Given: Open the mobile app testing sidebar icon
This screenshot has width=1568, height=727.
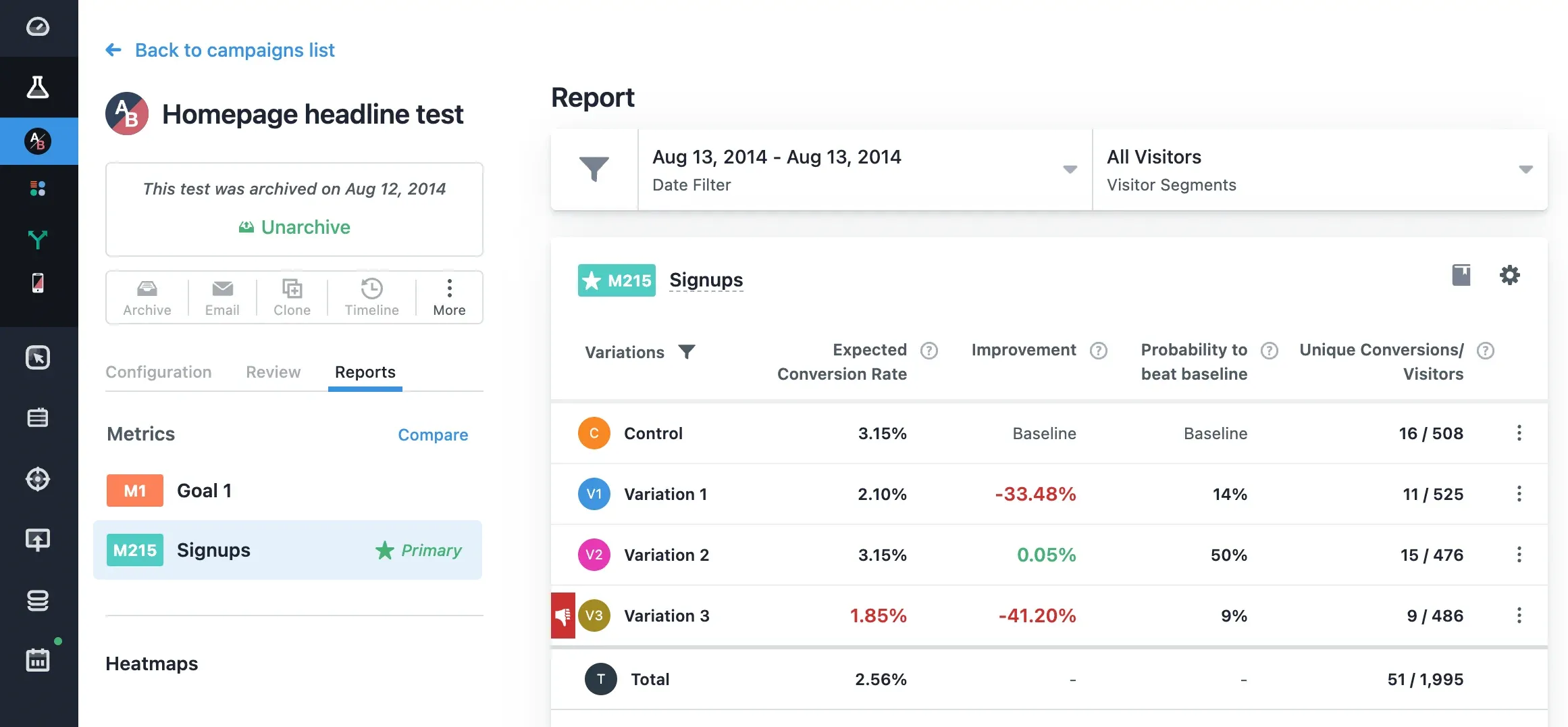Looking at the screenshot, I should (x=38, y=282).
